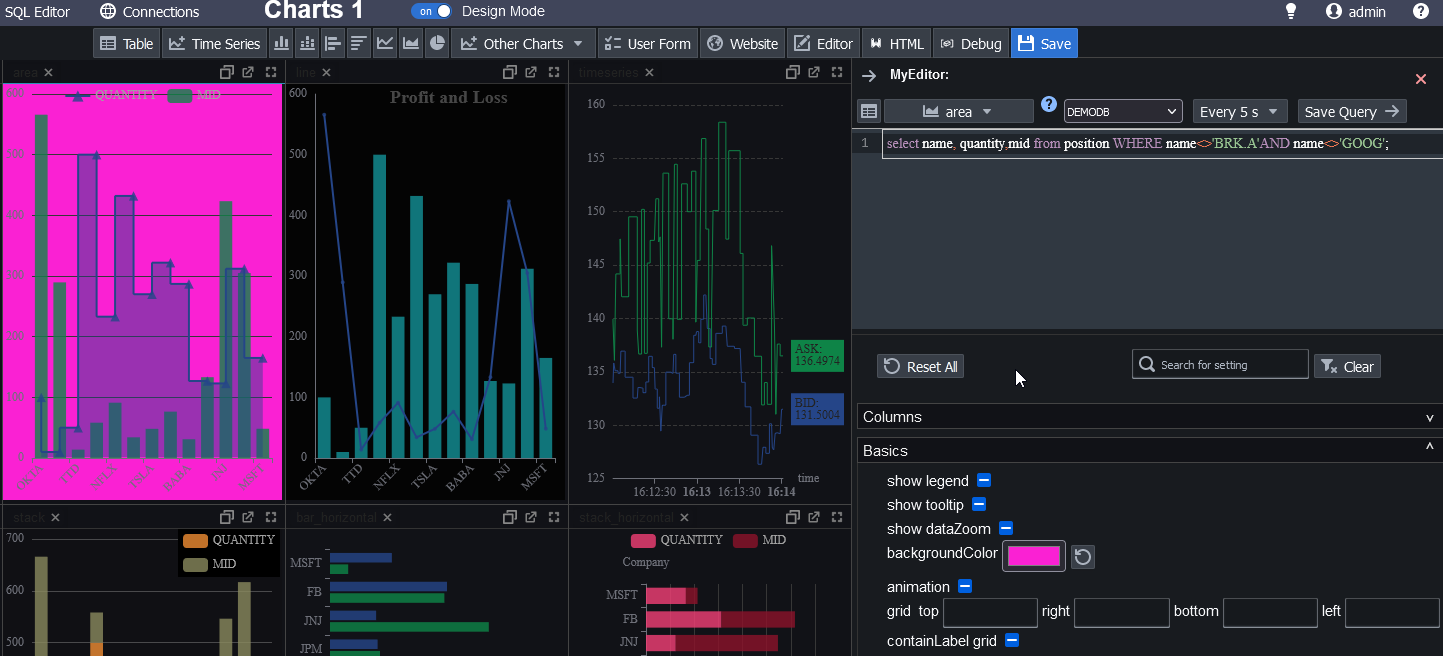This screenshot has width=1443, height=656.
Task: Pop out the stack chart panel
Action: pyautogui.click(x=248, y=517)
